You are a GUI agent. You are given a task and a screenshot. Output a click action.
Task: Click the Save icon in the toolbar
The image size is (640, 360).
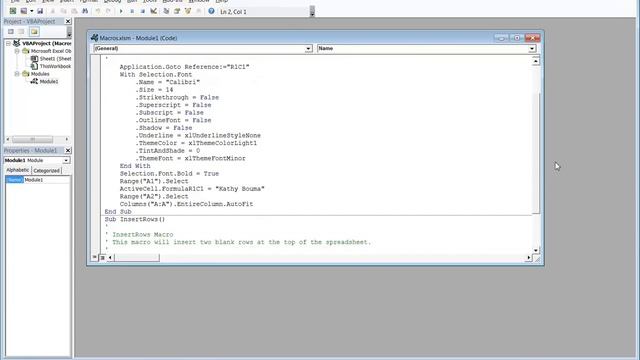40,11
